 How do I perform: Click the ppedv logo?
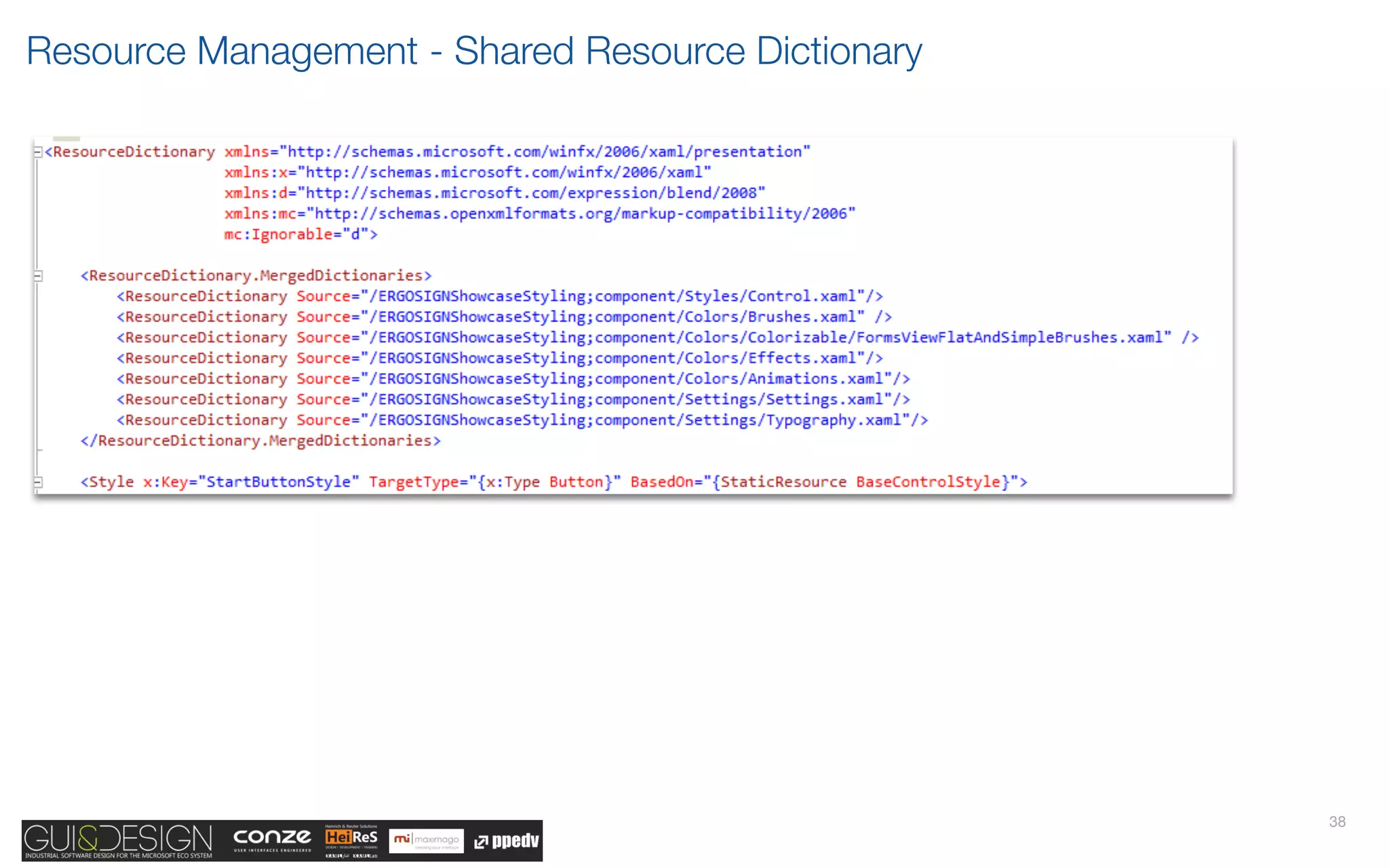coord(507,841)
